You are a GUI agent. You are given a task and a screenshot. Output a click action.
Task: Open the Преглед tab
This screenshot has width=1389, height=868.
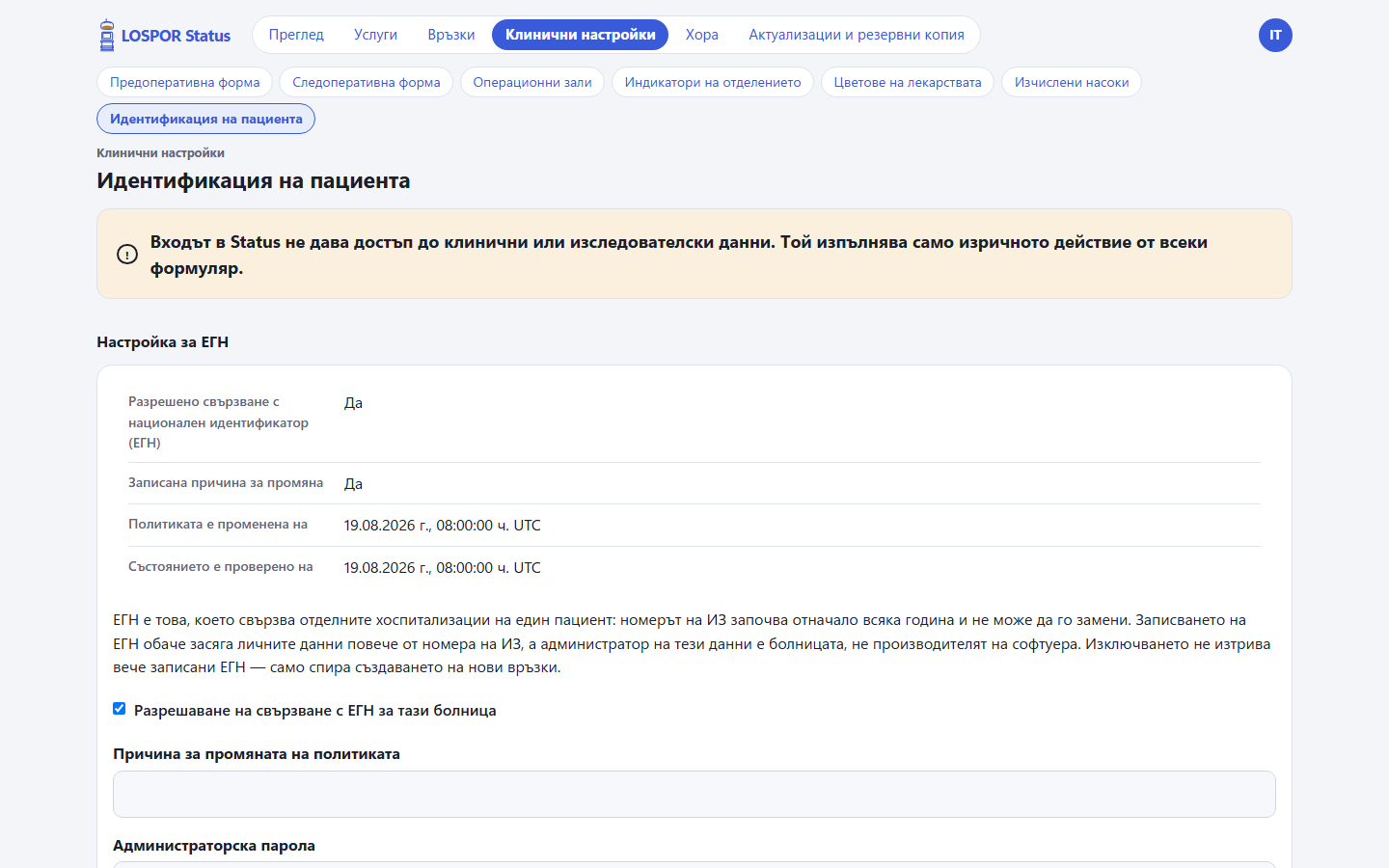point(296,35)
